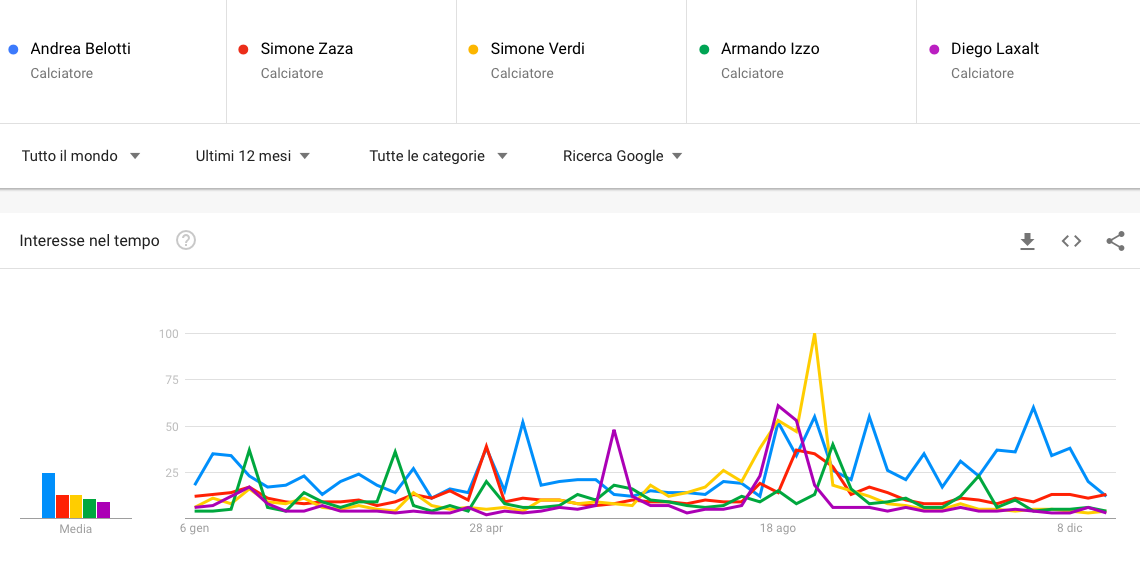Edit the Simone Zaza comparison term
This screenshot has height=561, width=1140.
click(x=306, y=49)
